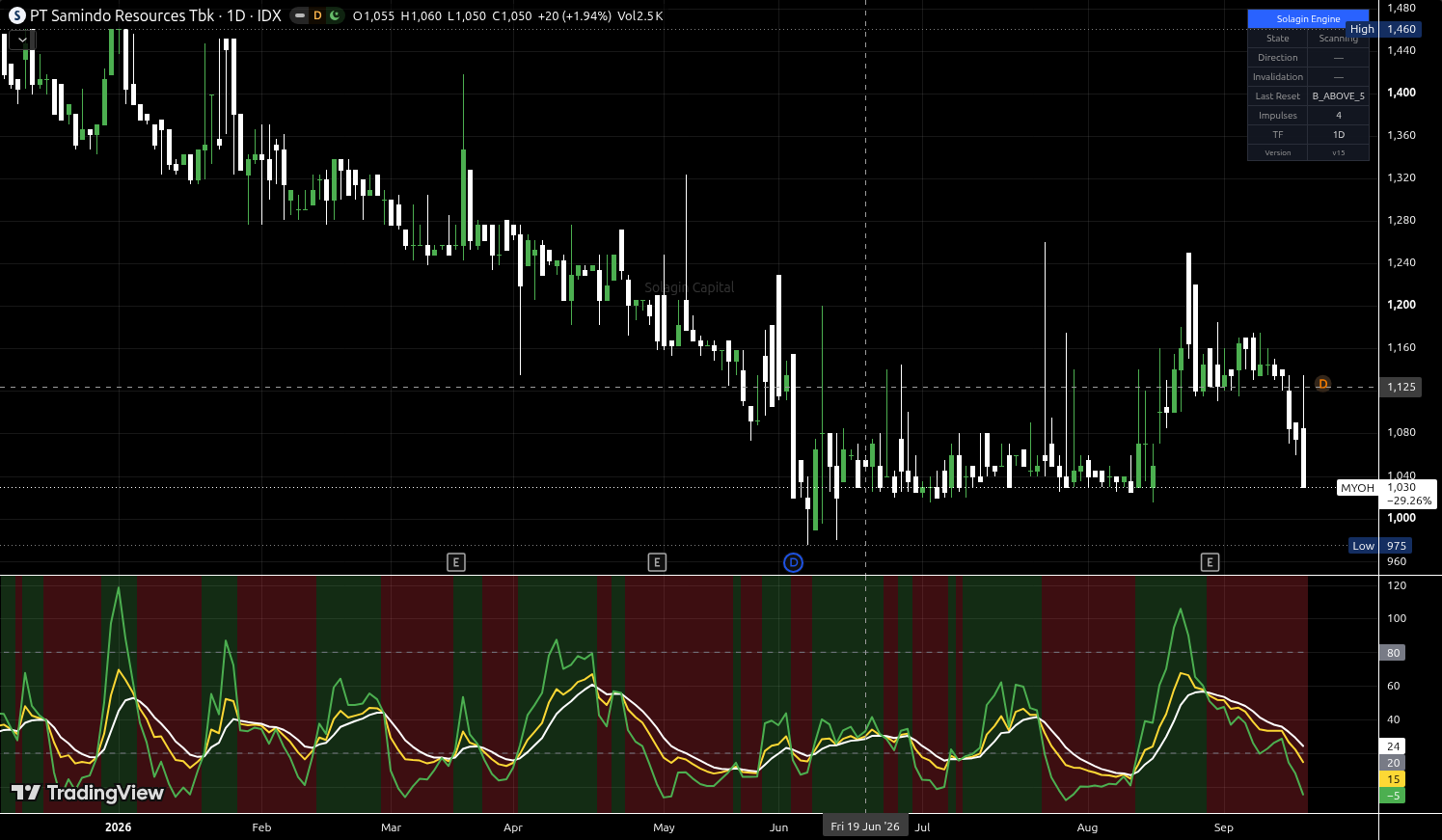Click the low value L1,050
The height and width of the screenshot is (840, 1442).
point(467,16)
